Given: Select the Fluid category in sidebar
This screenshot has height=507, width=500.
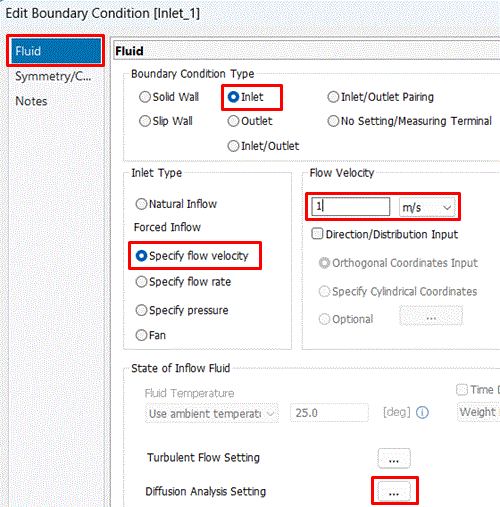Looking at the screenshot, I should [x=56, y=51].
